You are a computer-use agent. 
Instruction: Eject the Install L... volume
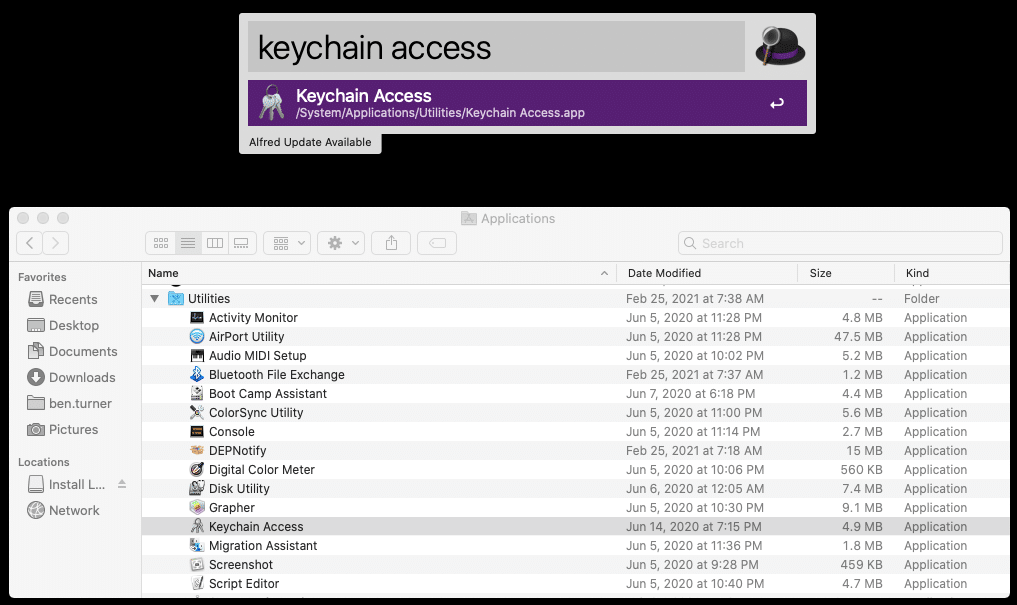(122, 484)
